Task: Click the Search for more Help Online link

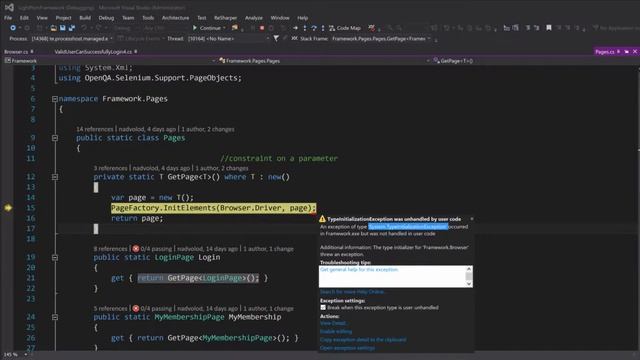Action: tap(352, 291)
